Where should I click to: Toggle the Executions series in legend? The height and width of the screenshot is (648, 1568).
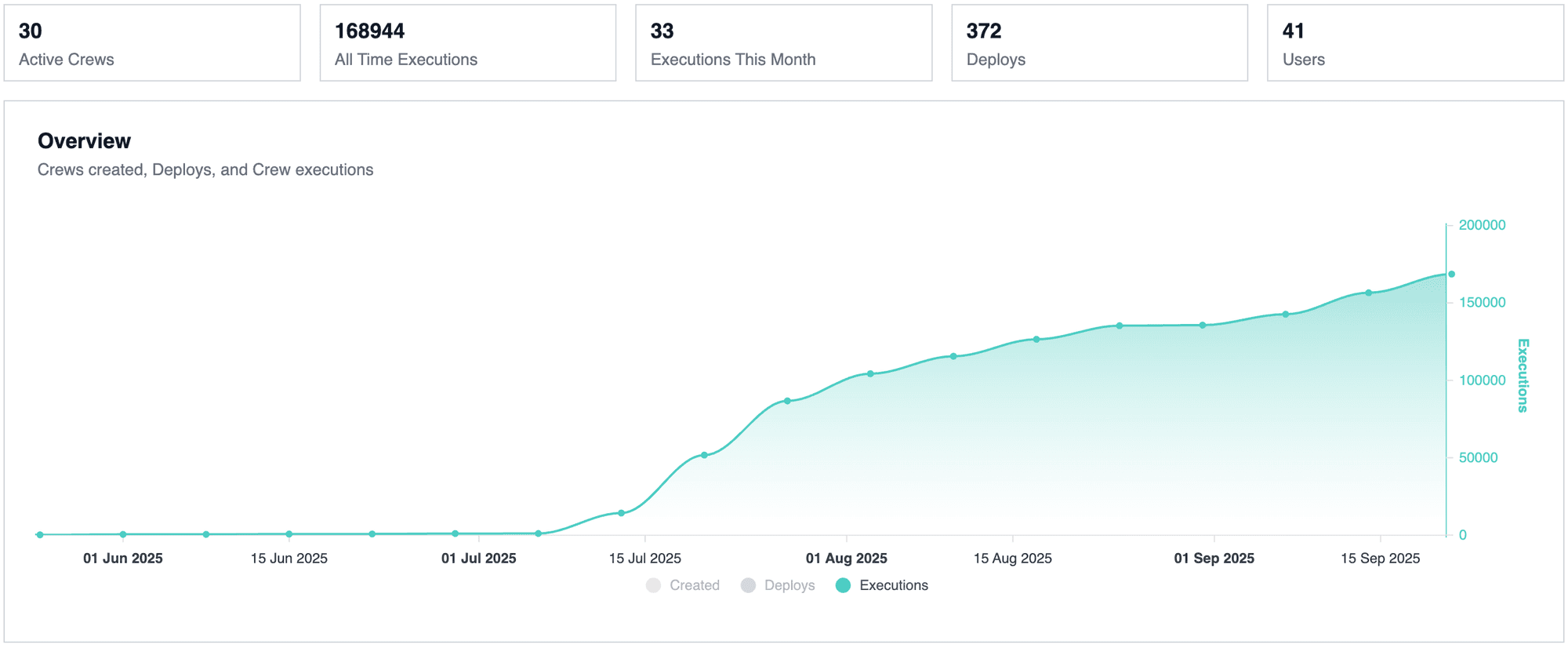pos(893,585)
